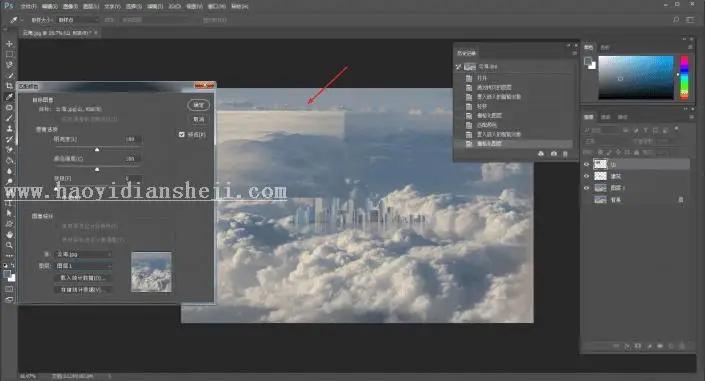Hide the 图层 1 layer
The height and width of the screenshot is (381, 705).
coord(586,188)
